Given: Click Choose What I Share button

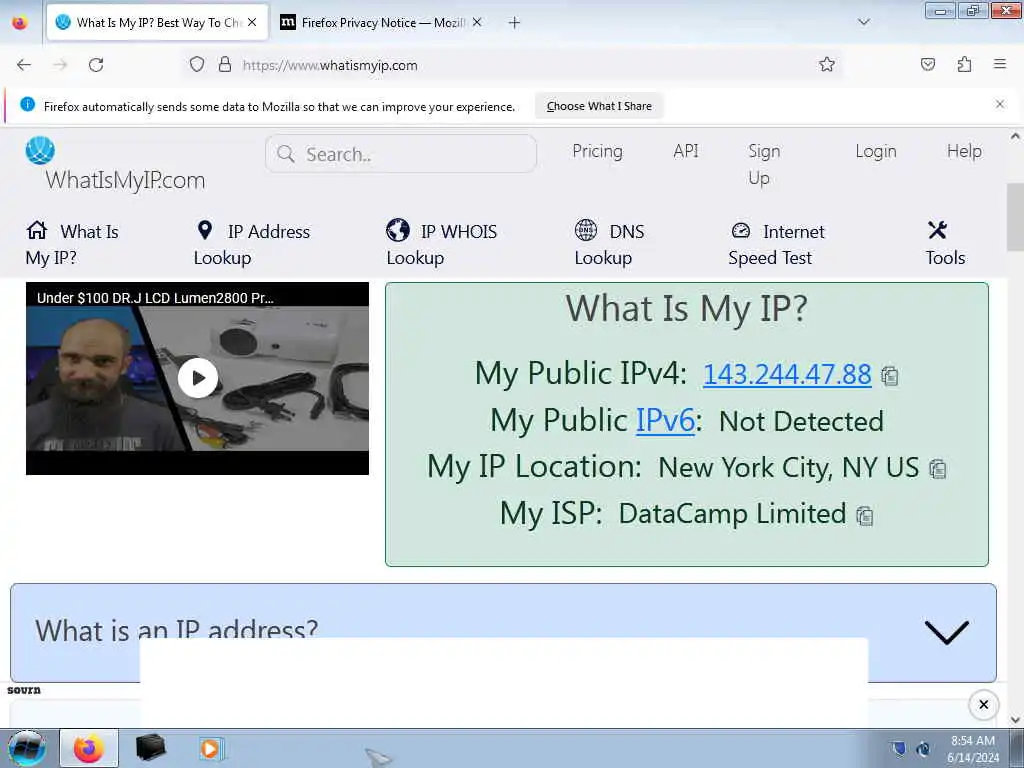Looking at the screenshot, I should (599, 106).
